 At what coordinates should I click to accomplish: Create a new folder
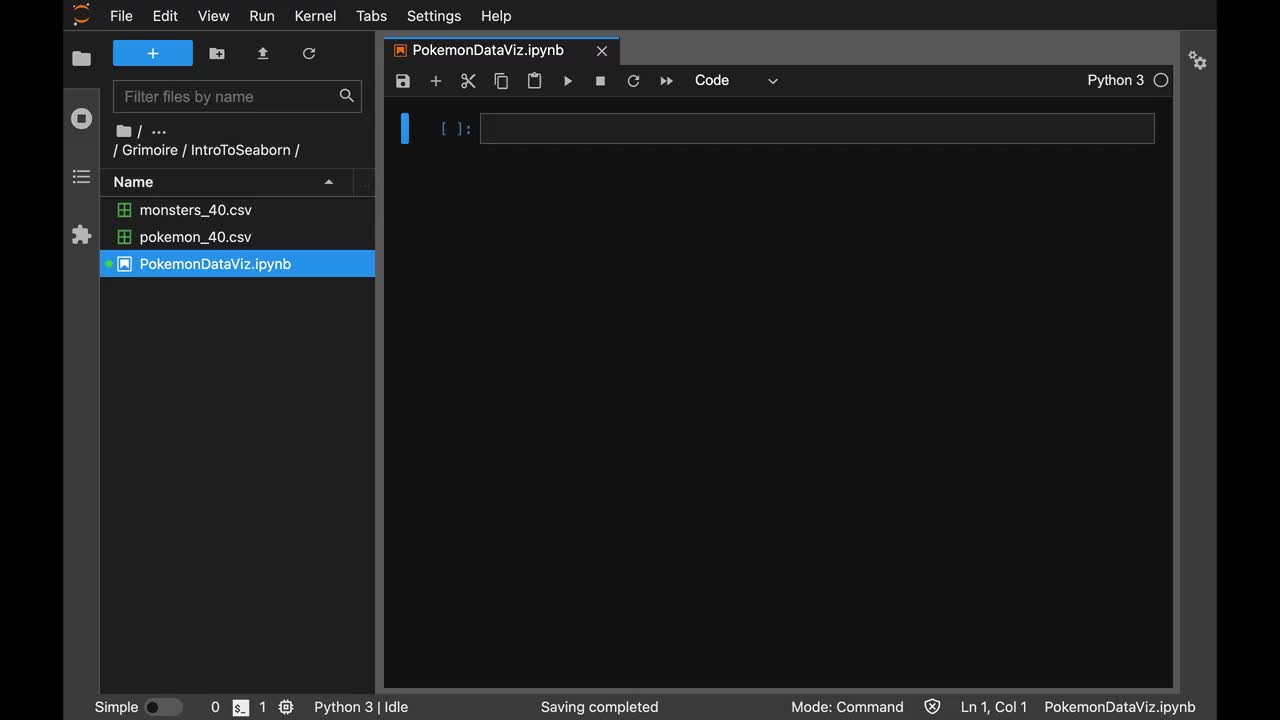tap(217, 53)
